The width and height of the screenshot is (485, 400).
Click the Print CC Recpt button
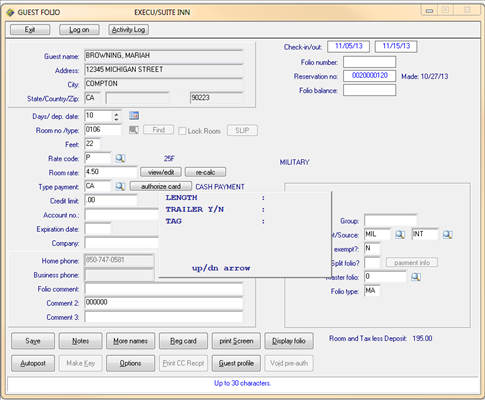(183, 363)
